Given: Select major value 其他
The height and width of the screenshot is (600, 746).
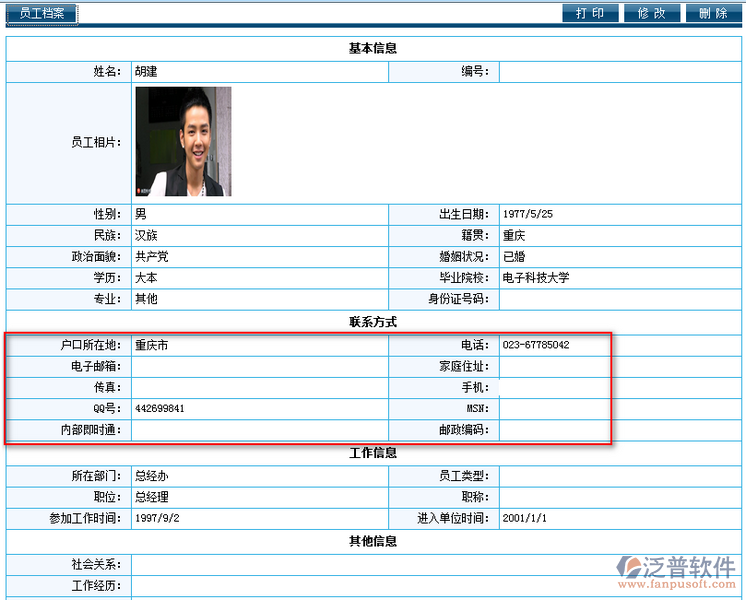Looking at the screenshot, I should point(146,299).
